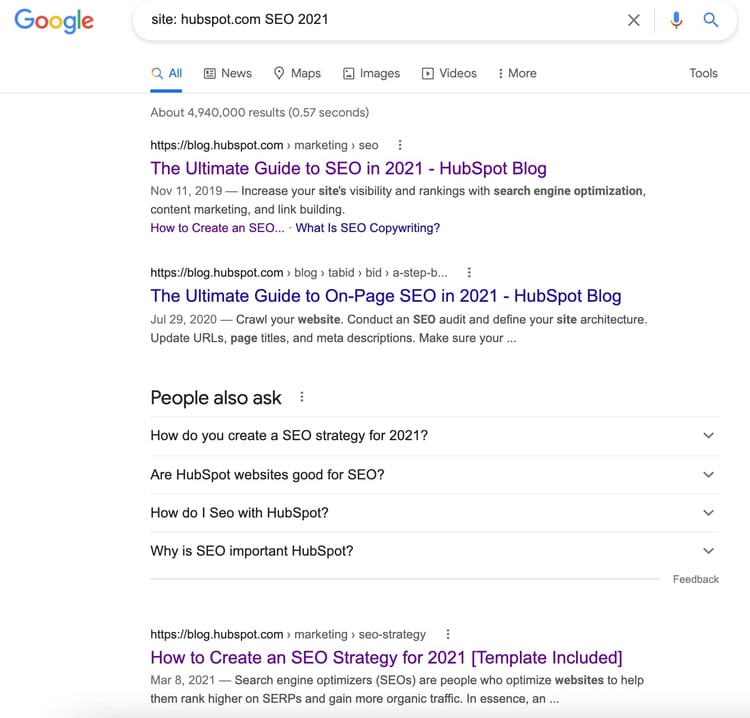Open three-dot menu beside On-Page SEO result URL
This screenshot has width=750, height=718.
[x=469, y=272]
